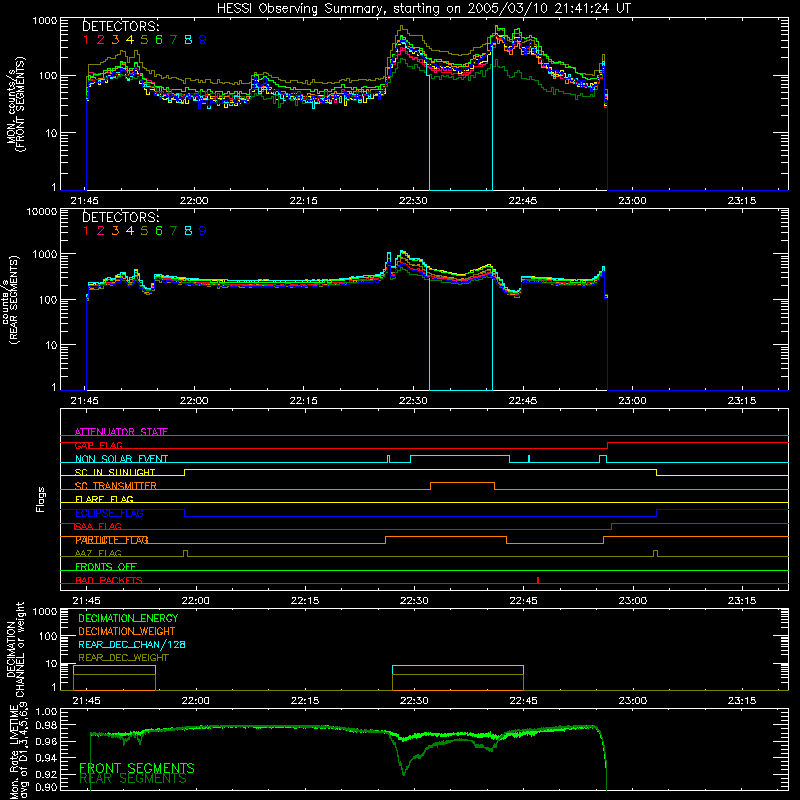Click detector 5 in front segments legend
This screenshot has height=800, width=800.
[144, 40]
